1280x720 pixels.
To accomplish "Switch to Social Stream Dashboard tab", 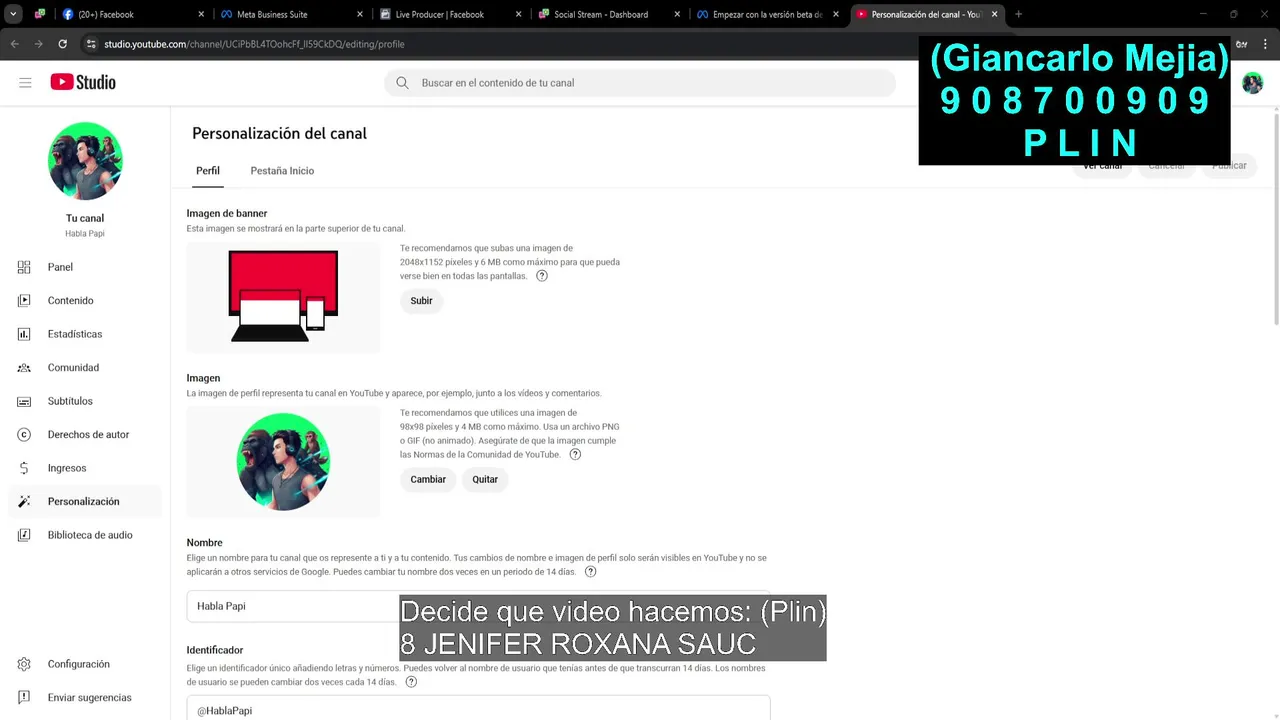I will pyautogui.click(x=610, y=14).
